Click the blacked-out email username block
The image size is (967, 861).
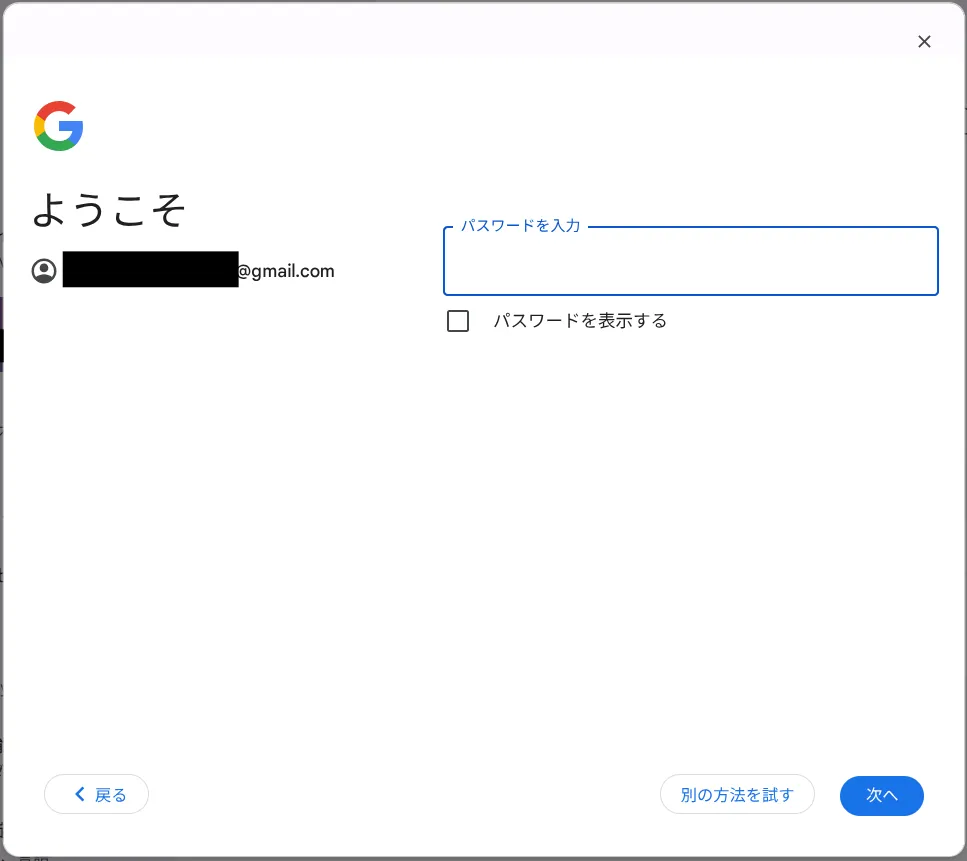(x=150, y=269)
